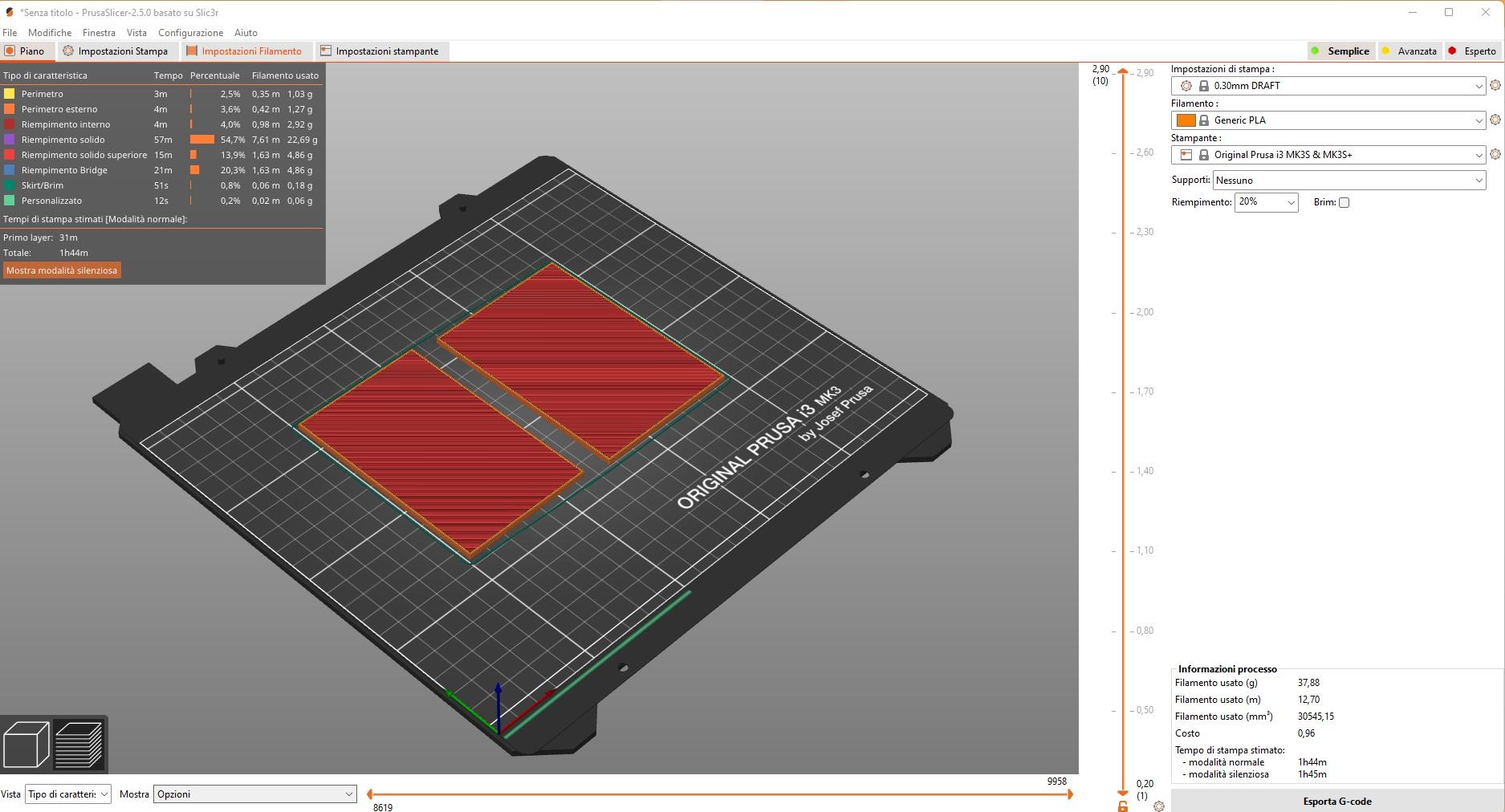Image resolution: width=1505 pixels, height=812 pixels.
Task: Open the Configurazione menu
Action: coord(190,33)
